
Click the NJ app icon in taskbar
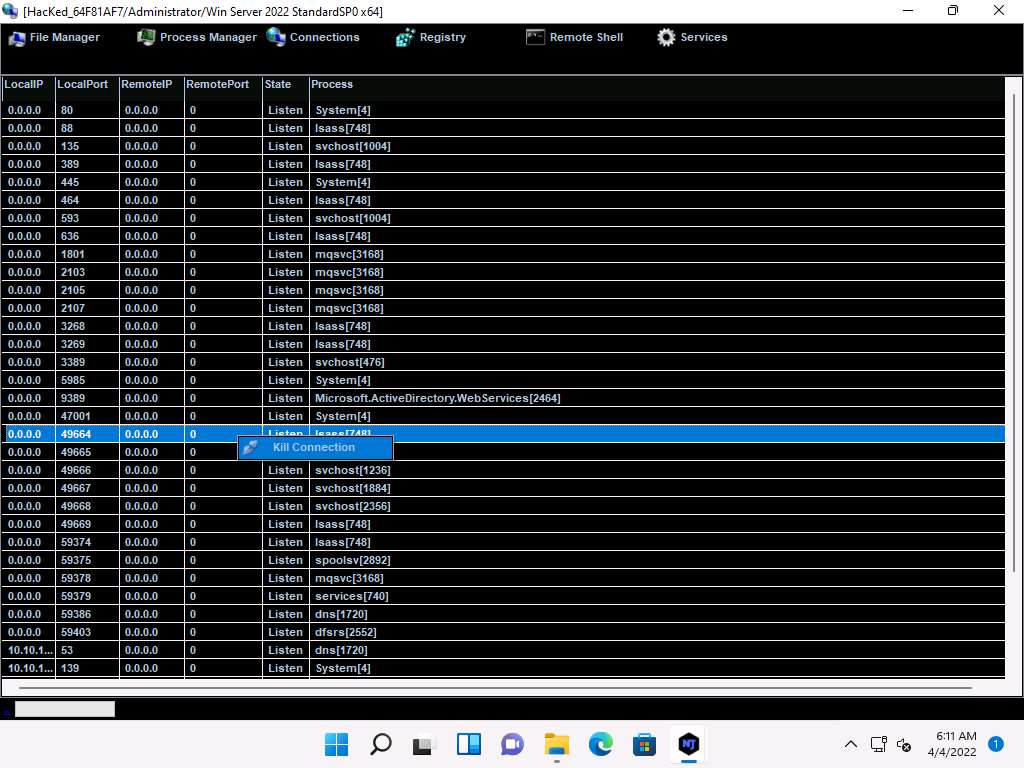coord(688,744)
